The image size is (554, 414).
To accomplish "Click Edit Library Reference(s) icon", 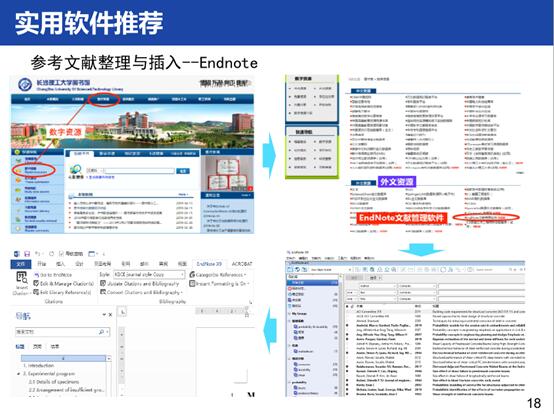I will 36,292.
